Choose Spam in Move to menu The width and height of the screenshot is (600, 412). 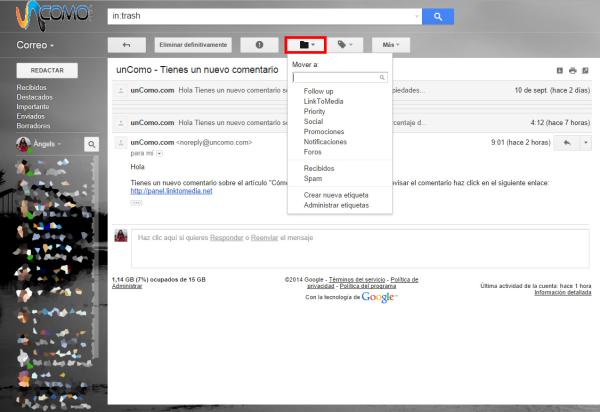313,178
